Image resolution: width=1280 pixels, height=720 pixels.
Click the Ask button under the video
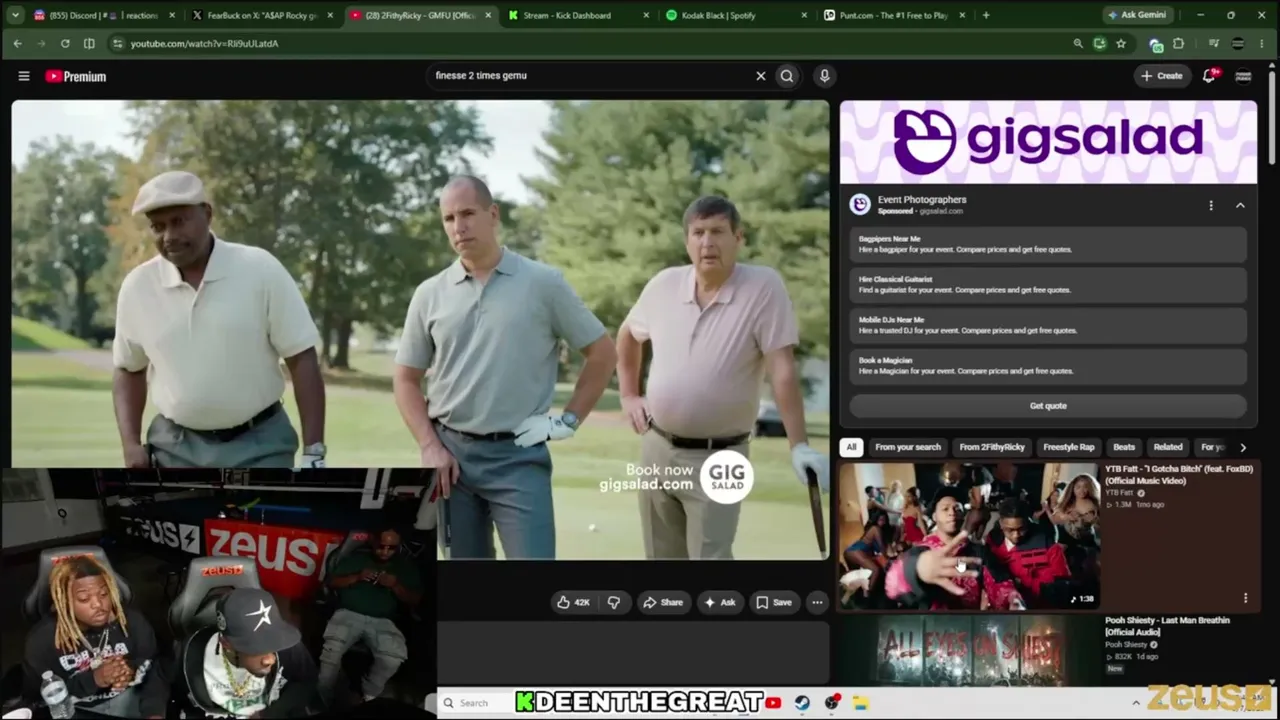coord(720,602)
